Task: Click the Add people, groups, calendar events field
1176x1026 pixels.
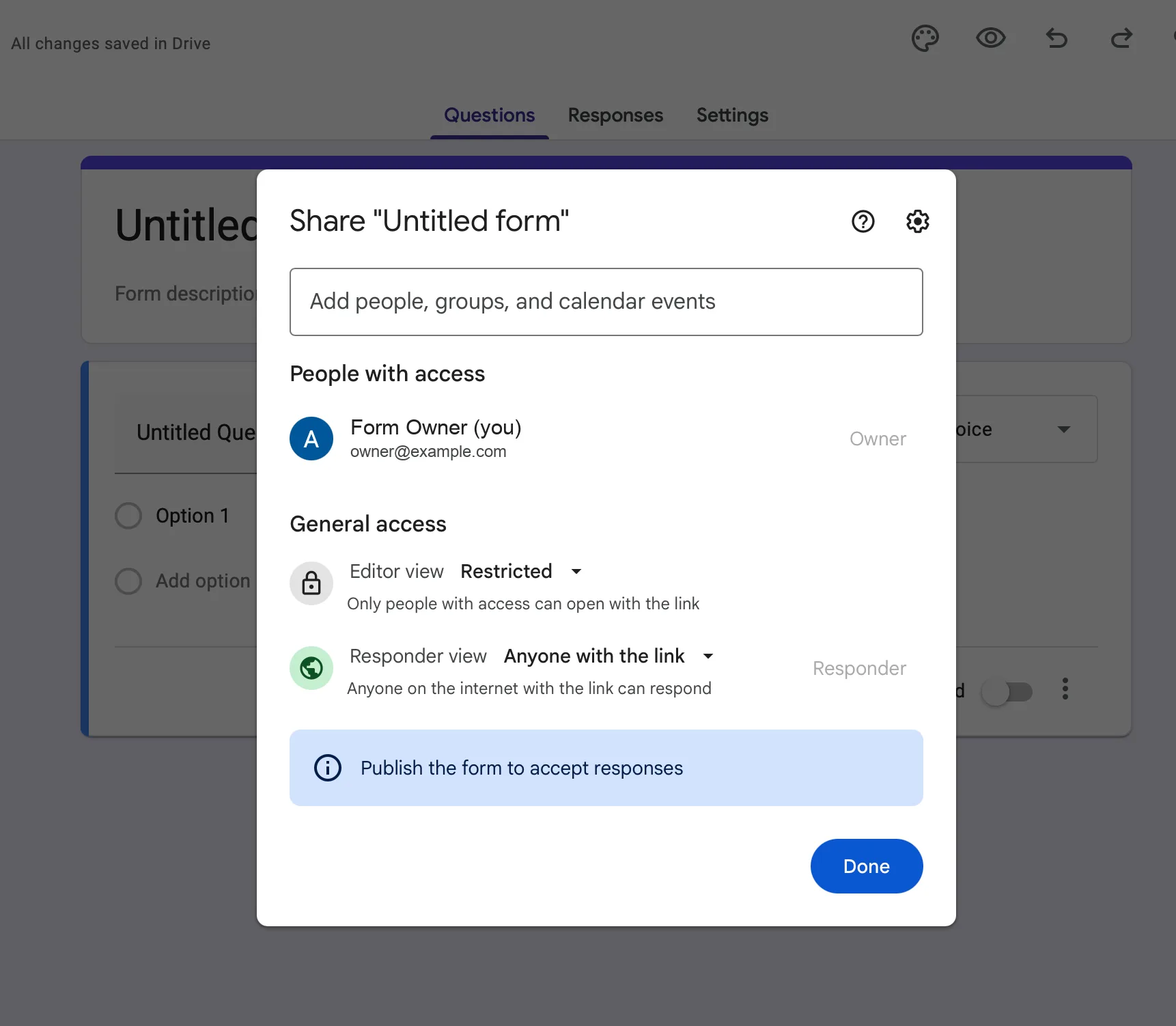Action: [x=606, y=302]
